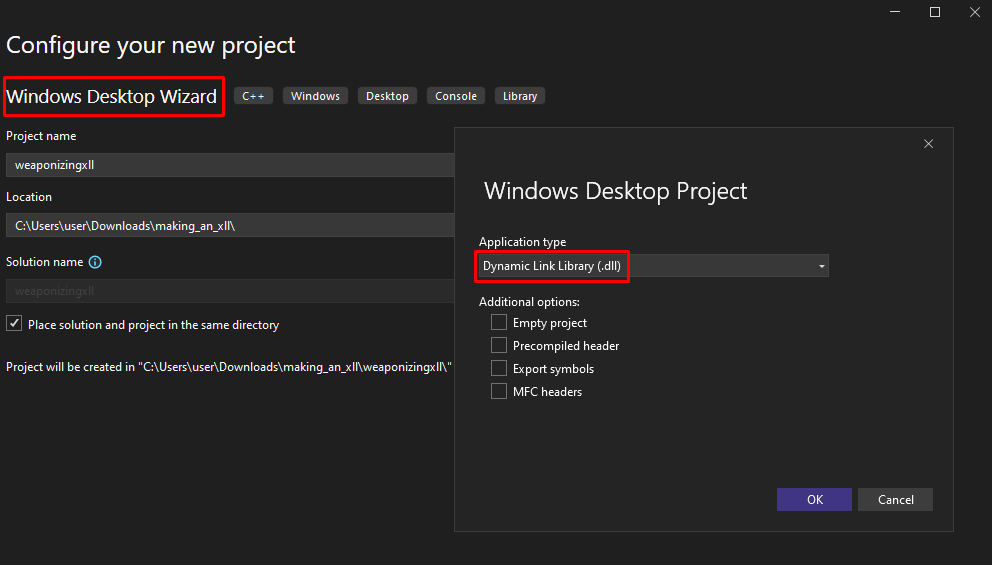
Task: Click the disabled Solution name field
Action: tap(230, 291)
